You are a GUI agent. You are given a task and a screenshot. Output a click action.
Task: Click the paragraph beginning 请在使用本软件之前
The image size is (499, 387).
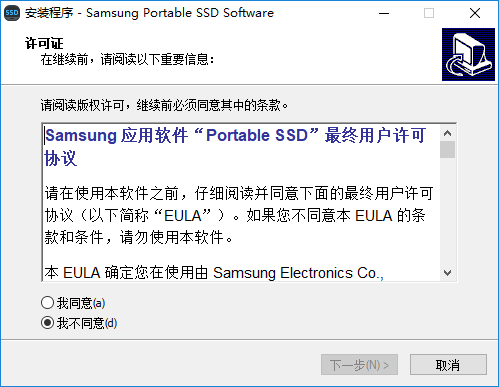point(239,215)
